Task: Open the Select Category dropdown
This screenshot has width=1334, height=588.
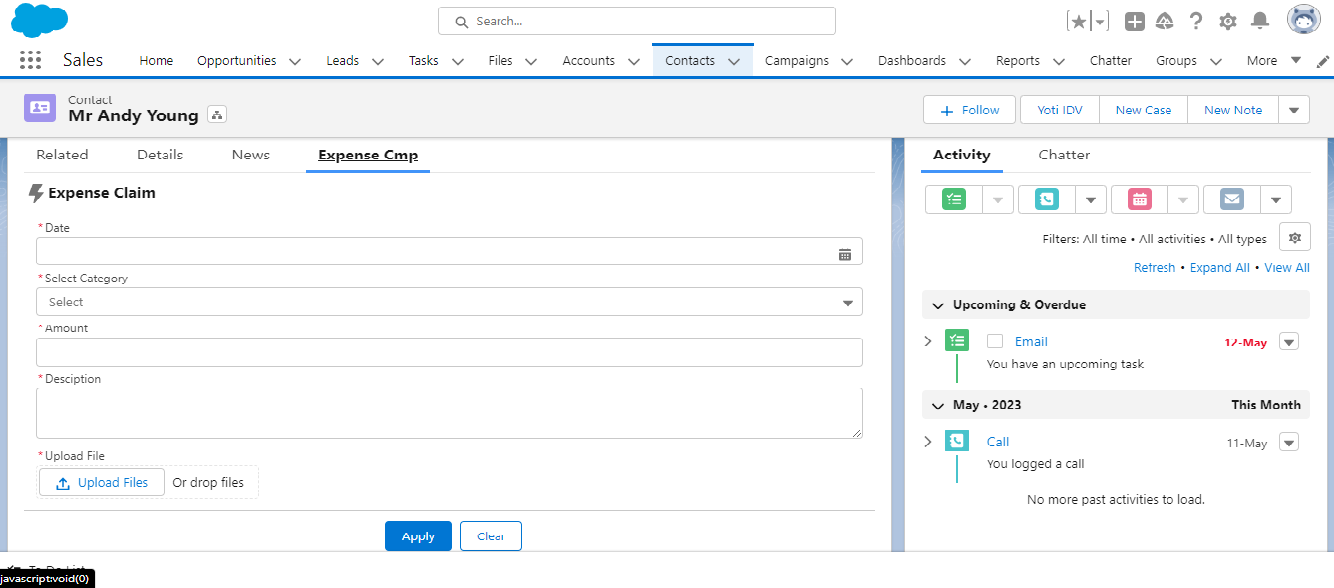Action: (449, 302)
